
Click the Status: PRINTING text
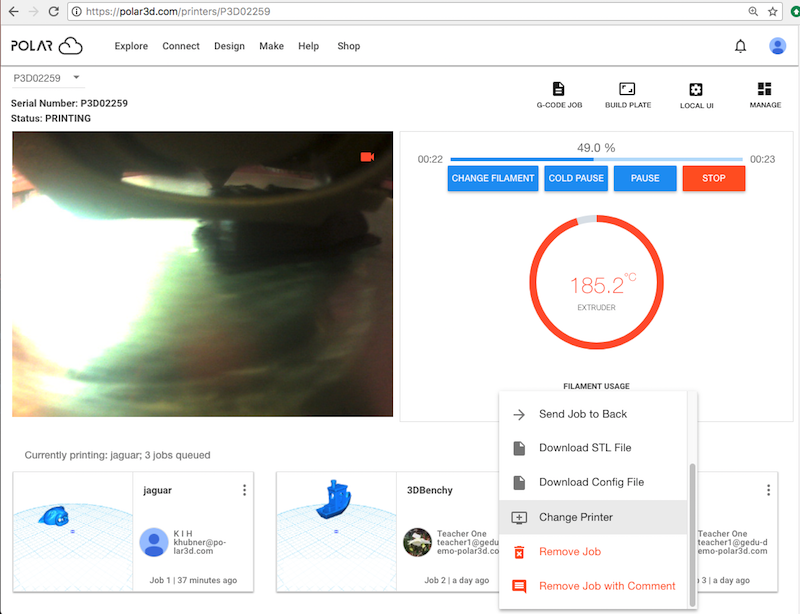[x=51, y=118]
